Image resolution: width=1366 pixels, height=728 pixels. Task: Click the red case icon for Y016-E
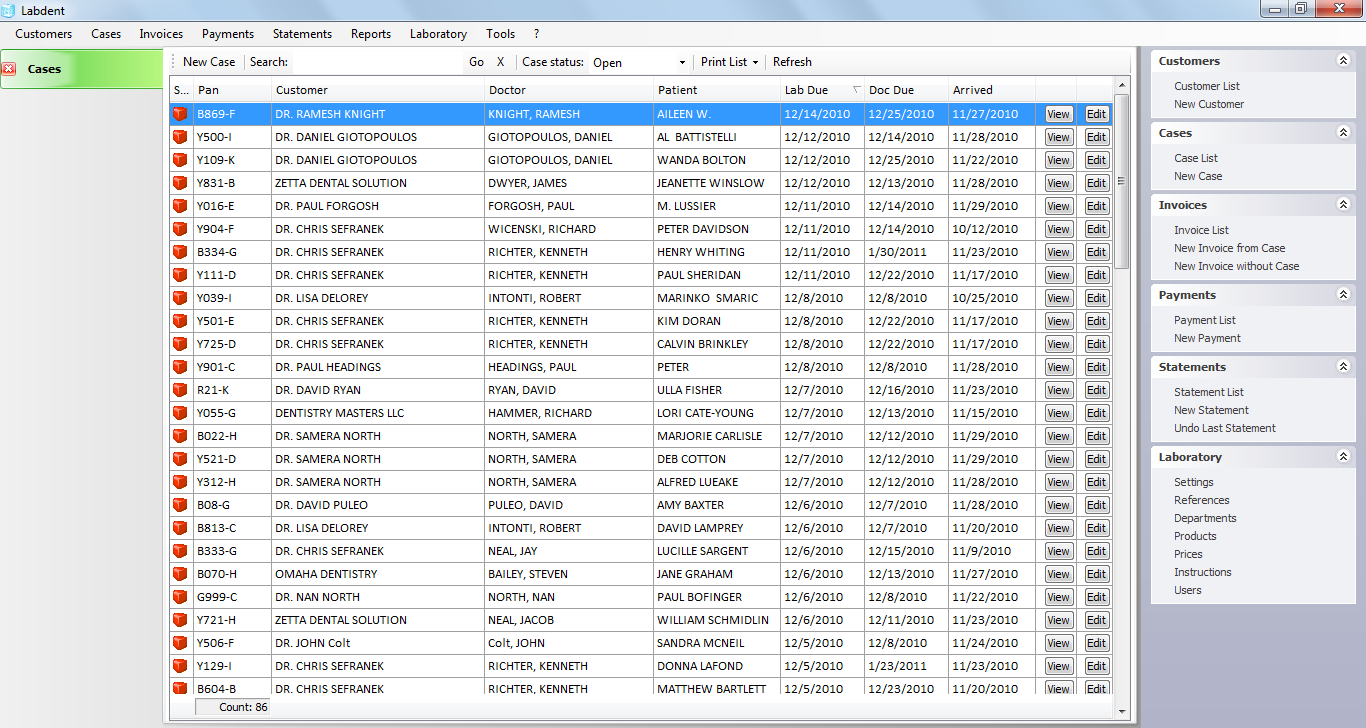180,206
